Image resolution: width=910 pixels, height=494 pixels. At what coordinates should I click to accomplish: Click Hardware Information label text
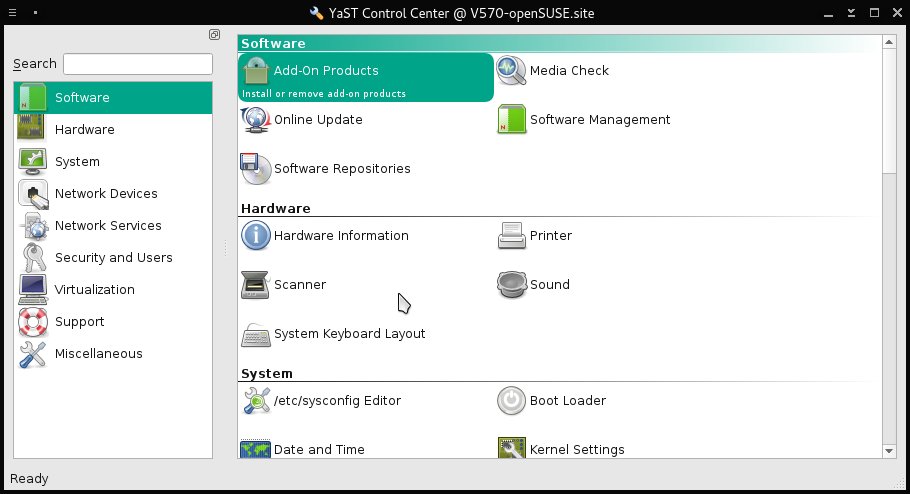(341, 235)
